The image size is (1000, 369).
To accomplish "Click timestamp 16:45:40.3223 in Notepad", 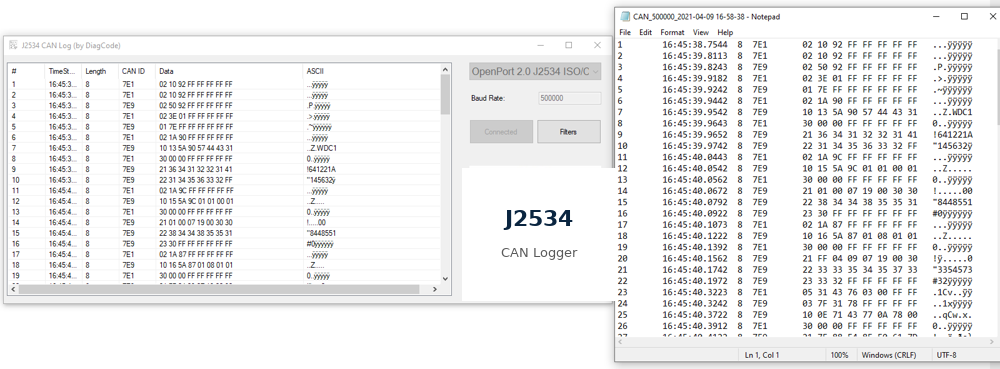I will tap(695, 292).
